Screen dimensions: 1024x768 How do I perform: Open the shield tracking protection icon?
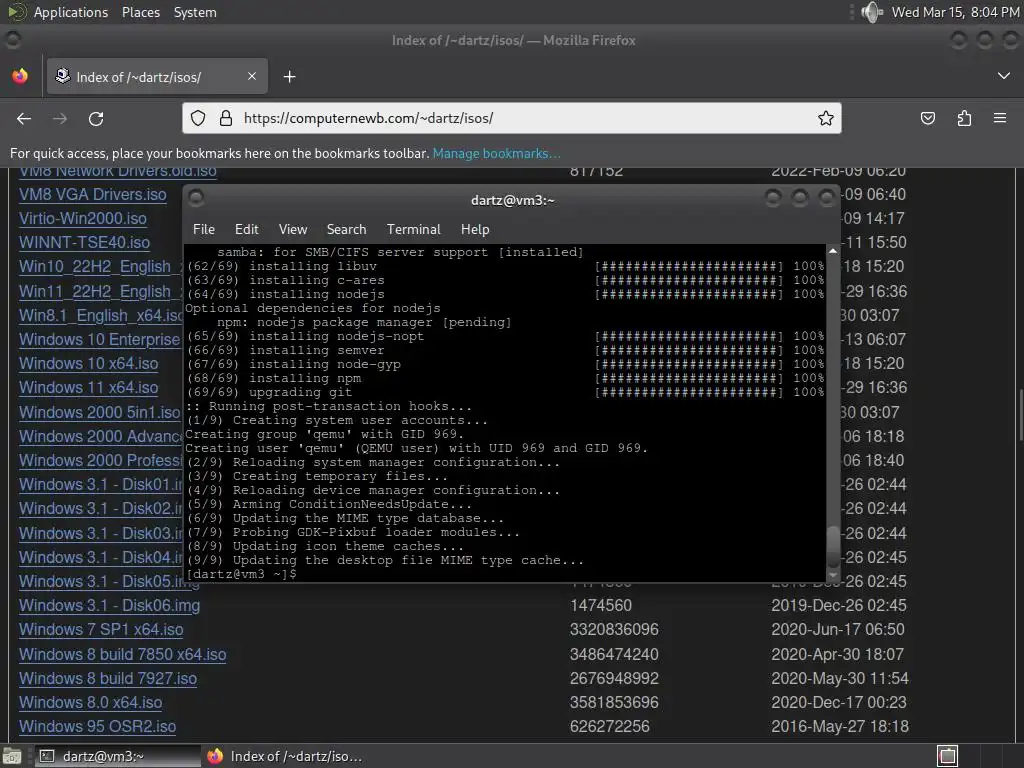[x=198, y=118]
